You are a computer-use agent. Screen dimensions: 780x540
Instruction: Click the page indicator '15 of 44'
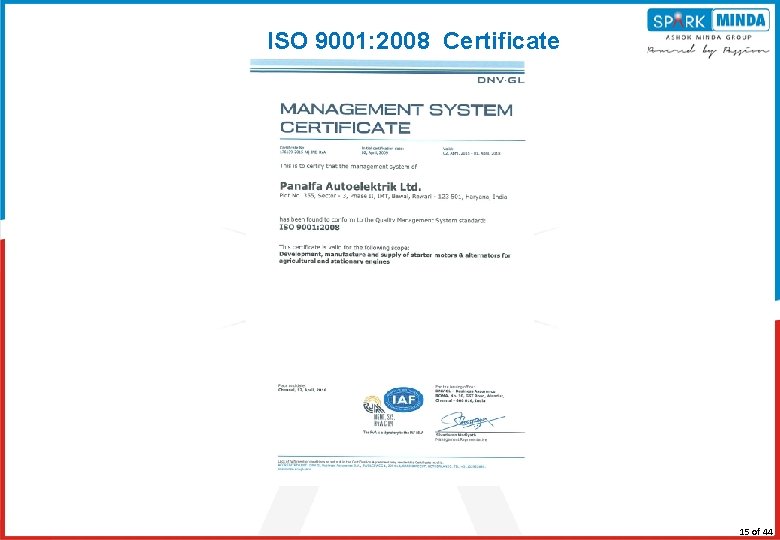coord(756,532)
